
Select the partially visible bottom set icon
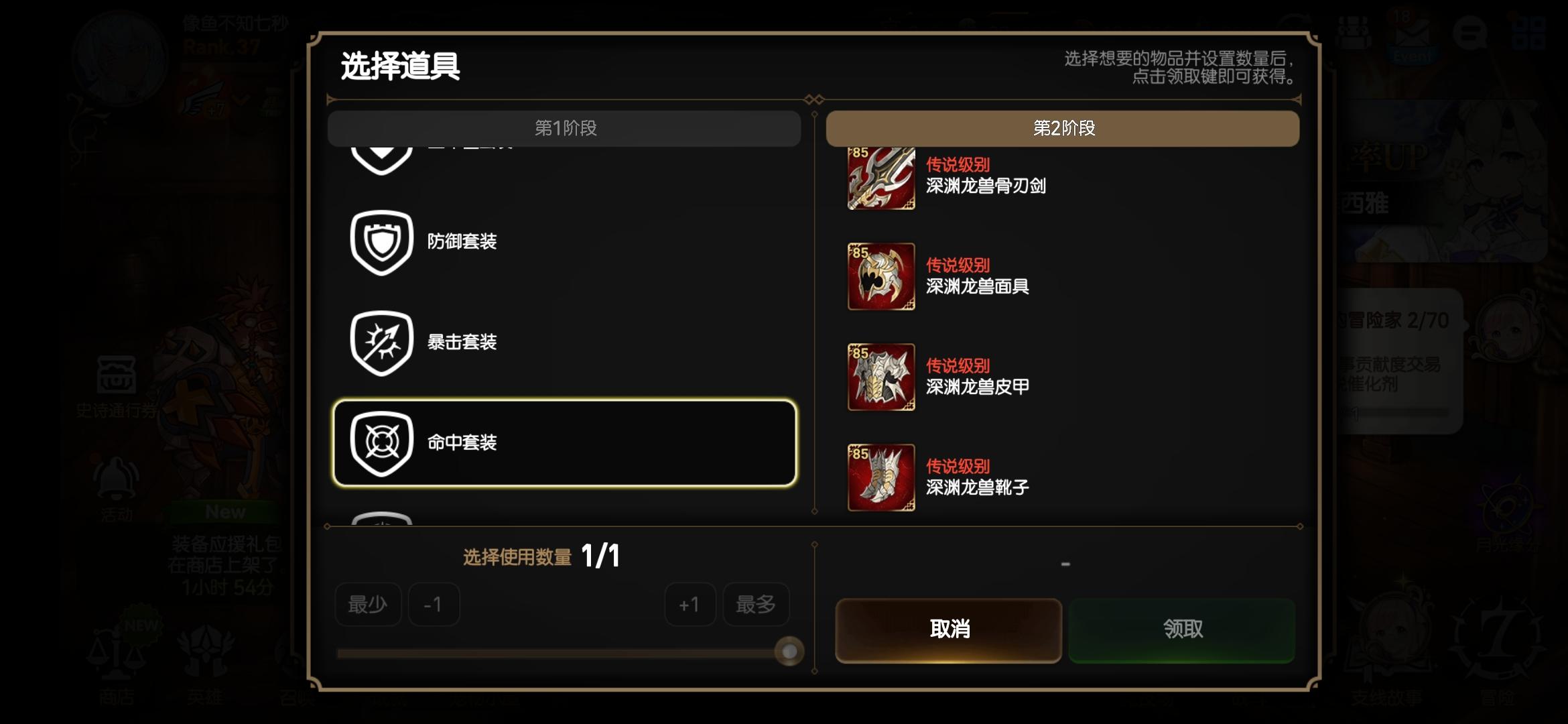coord(381,518)
